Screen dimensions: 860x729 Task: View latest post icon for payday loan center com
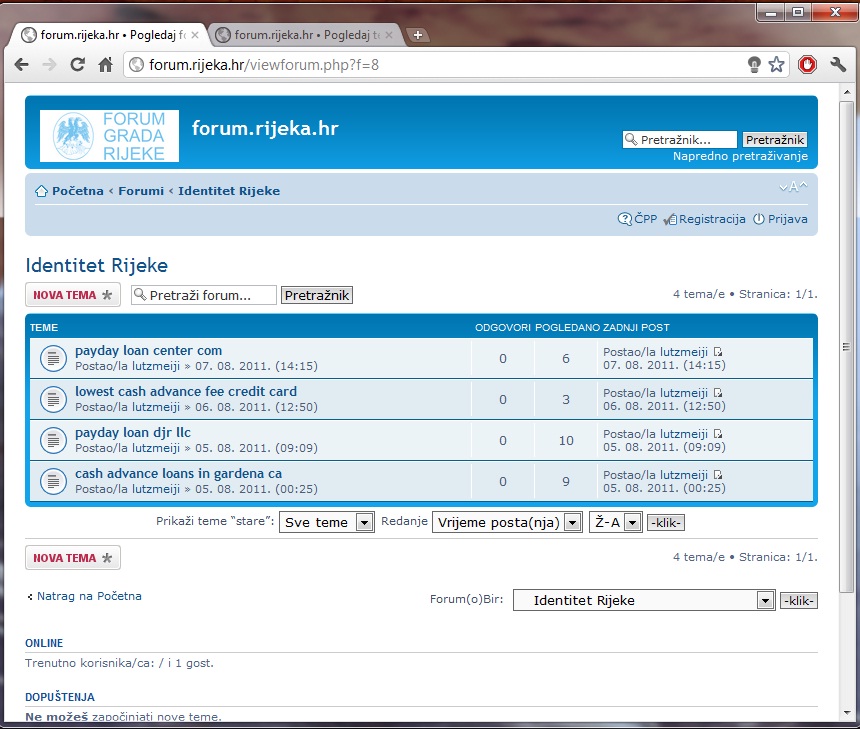717,352
